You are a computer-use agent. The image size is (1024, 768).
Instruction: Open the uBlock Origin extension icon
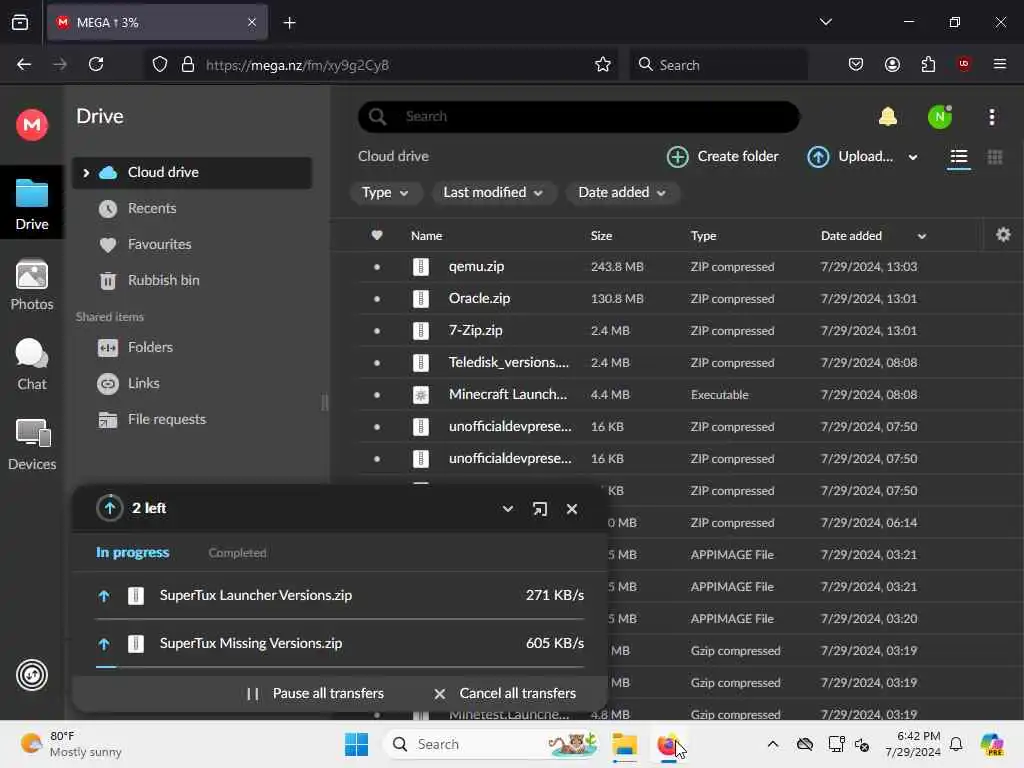click(963, 64)
